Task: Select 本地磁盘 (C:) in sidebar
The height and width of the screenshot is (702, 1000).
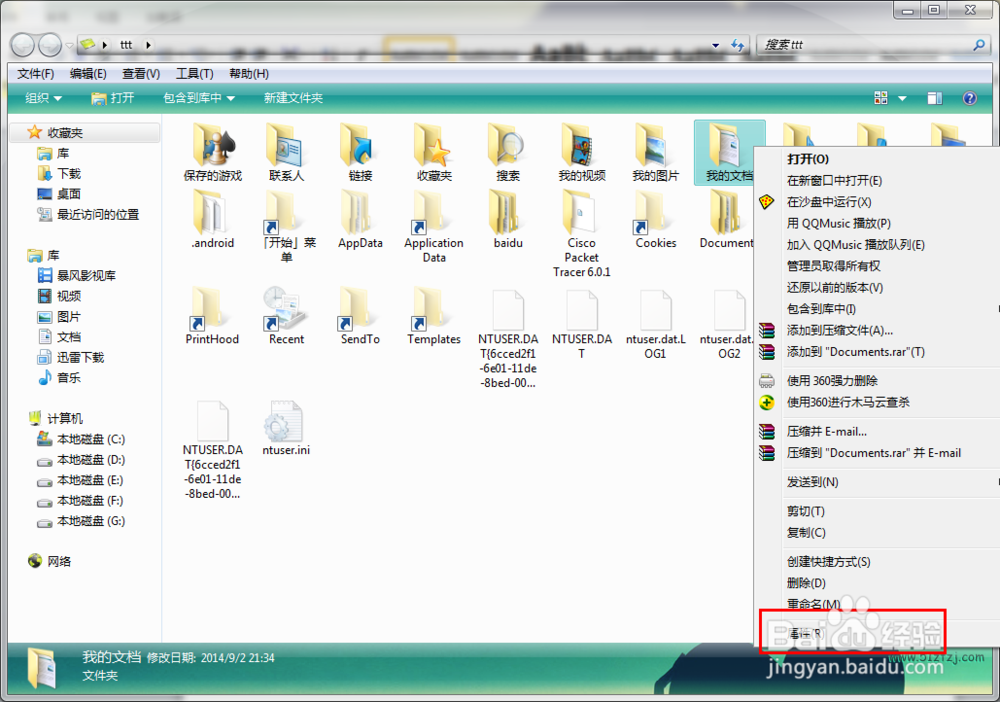Action: tap(81, 439)
